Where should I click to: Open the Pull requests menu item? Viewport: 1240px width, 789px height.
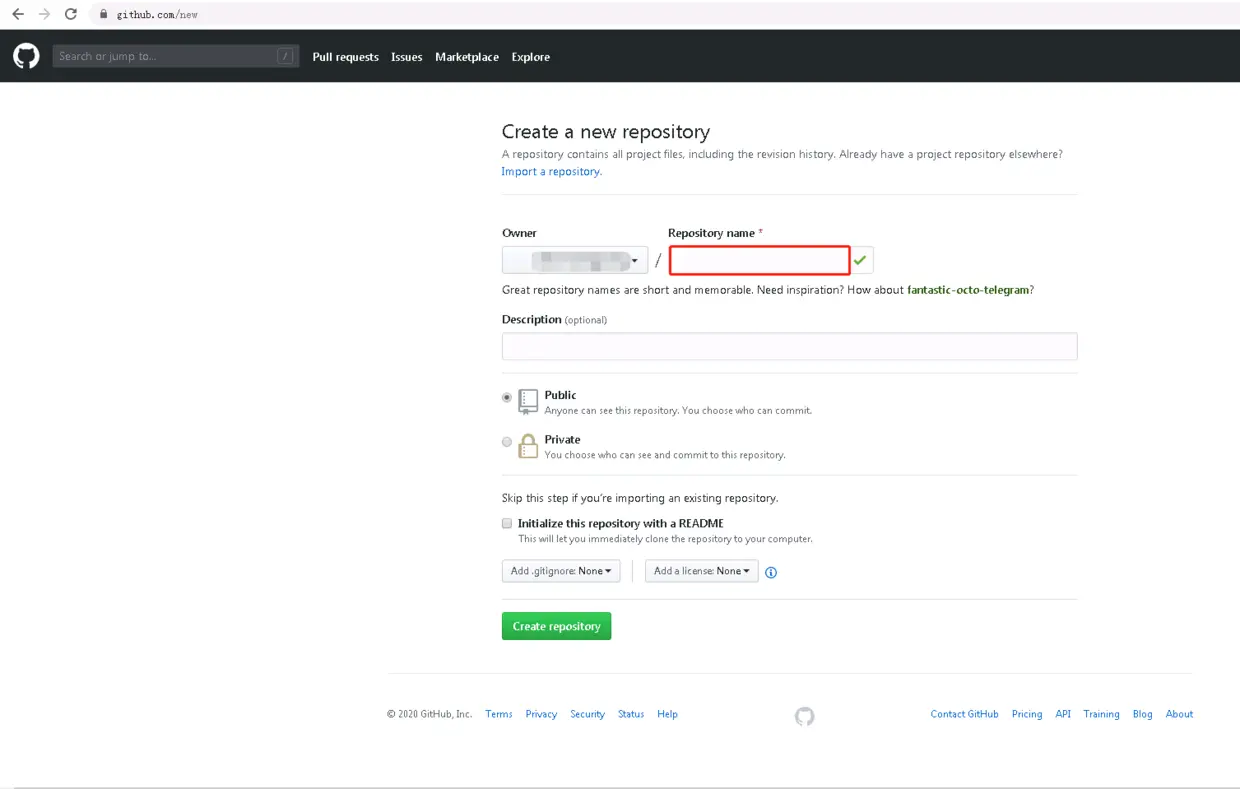345,57
